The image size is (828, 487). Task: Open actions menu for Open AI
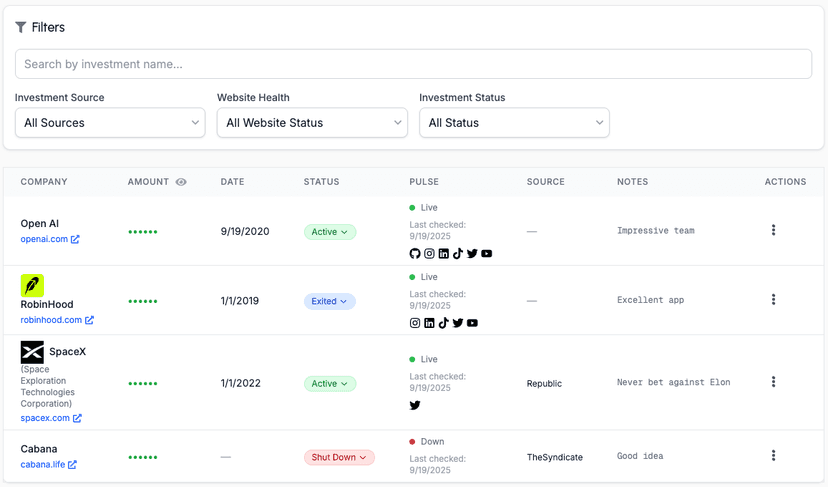point(773,230)
